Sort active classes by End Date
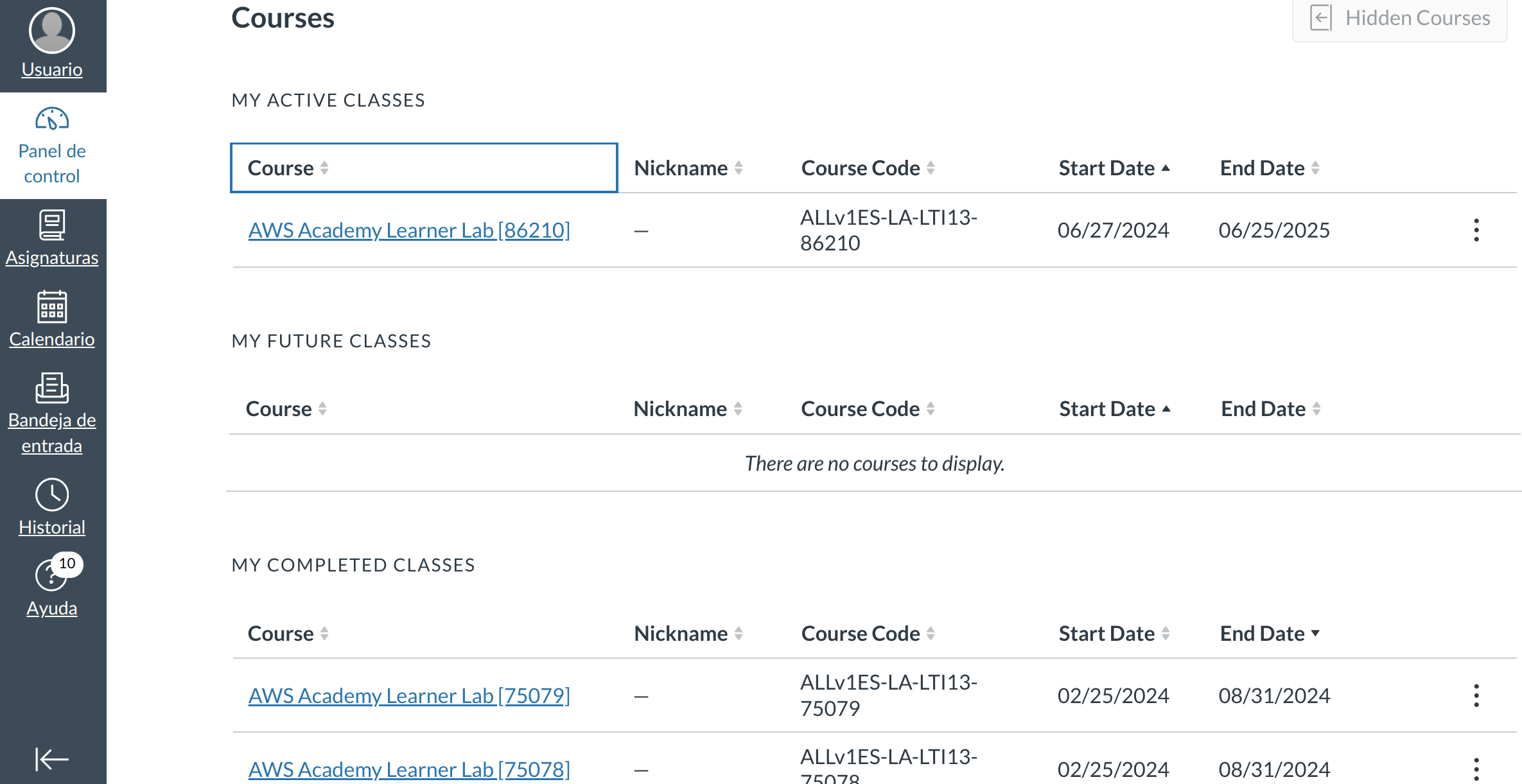 point(1270,168)
